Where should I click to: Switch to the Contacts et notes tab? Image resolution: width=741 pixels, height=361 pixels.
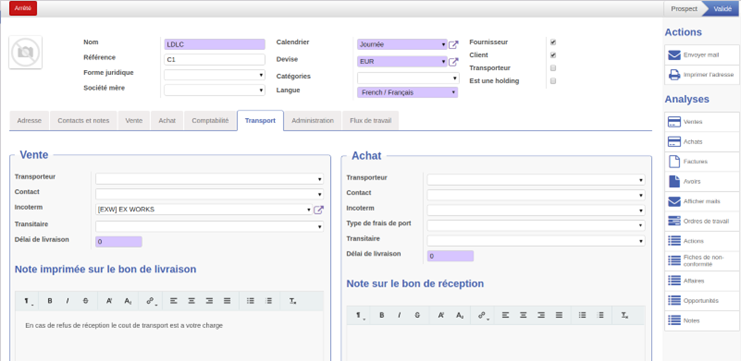(83, 120)
